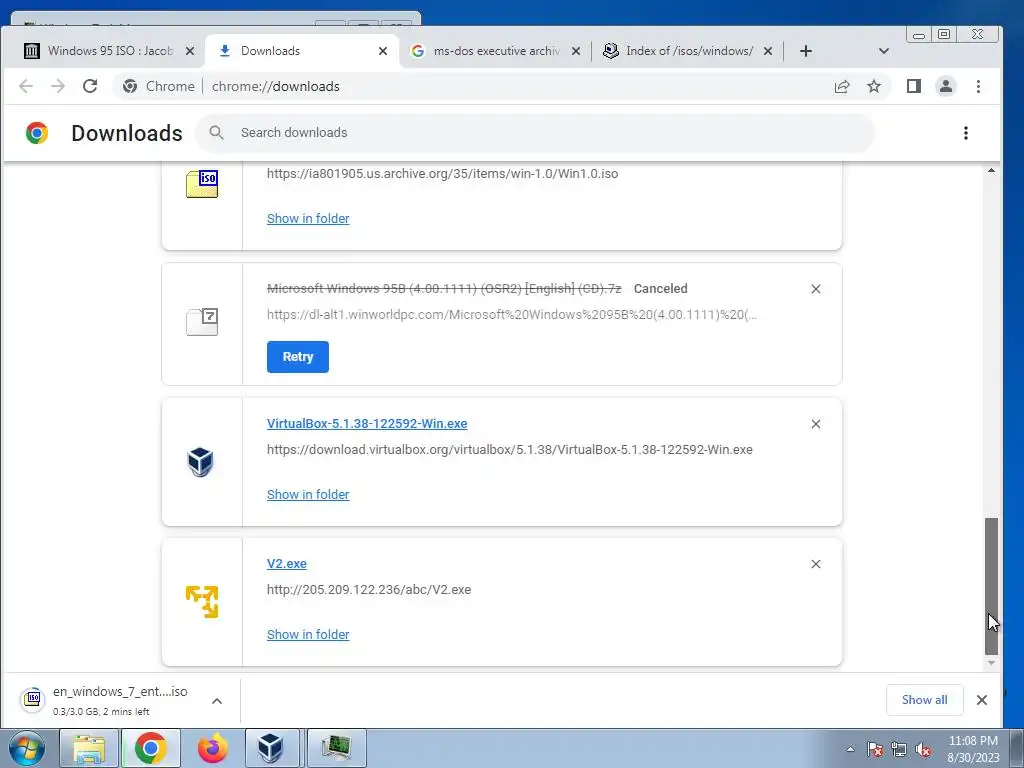Open the V2.exe file link

[287, 564]
